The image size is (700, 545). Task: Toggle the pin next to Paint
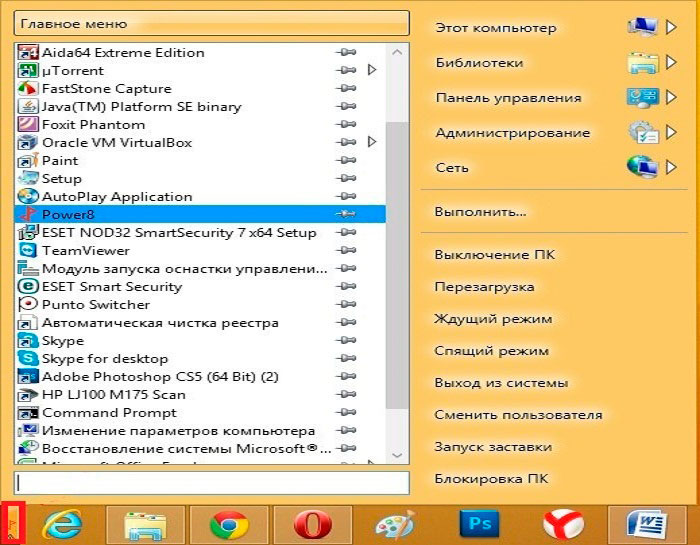[346, 161]
